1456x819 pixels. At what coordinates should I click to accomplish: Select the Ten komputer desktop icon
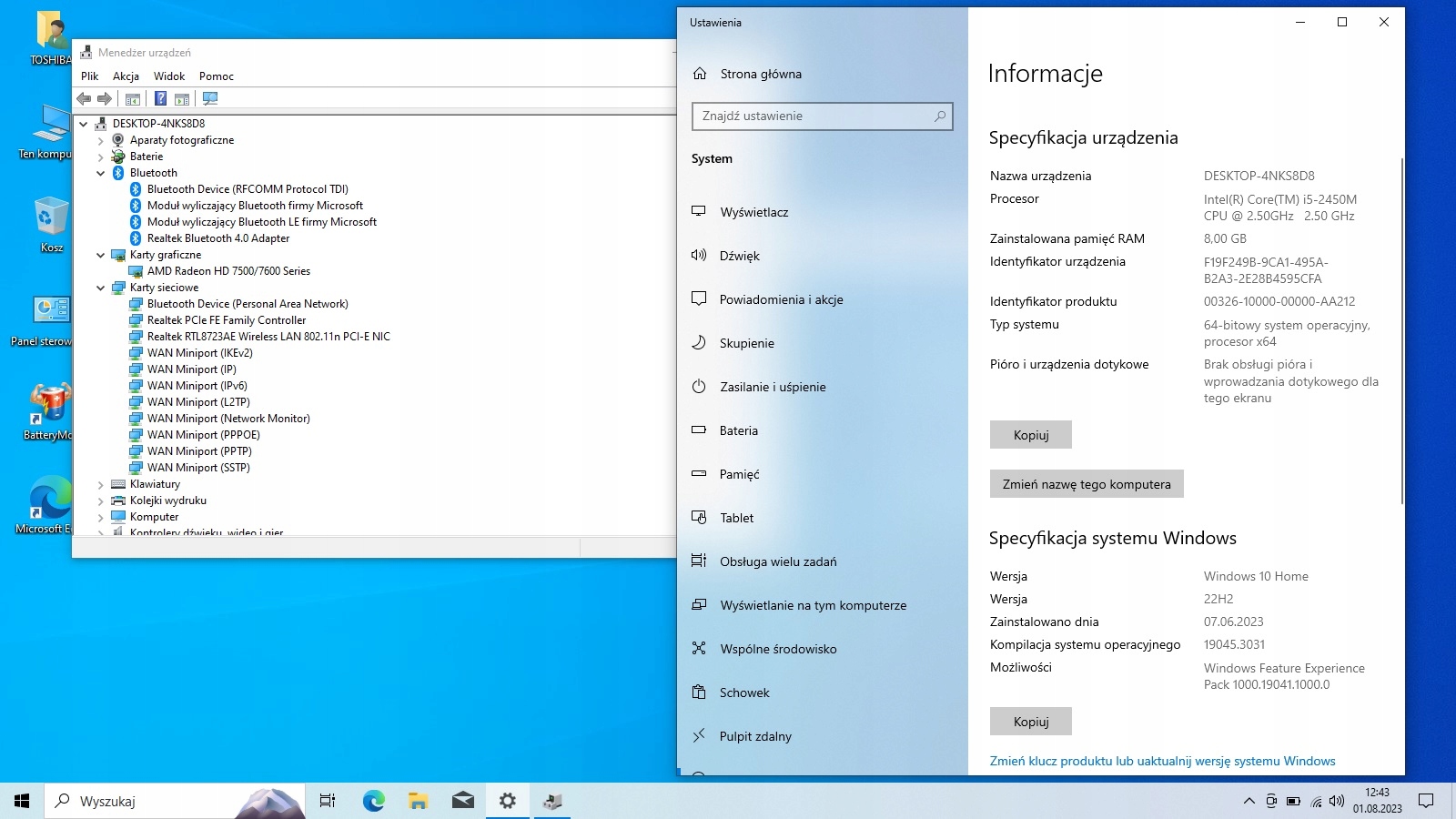point(45,132)
